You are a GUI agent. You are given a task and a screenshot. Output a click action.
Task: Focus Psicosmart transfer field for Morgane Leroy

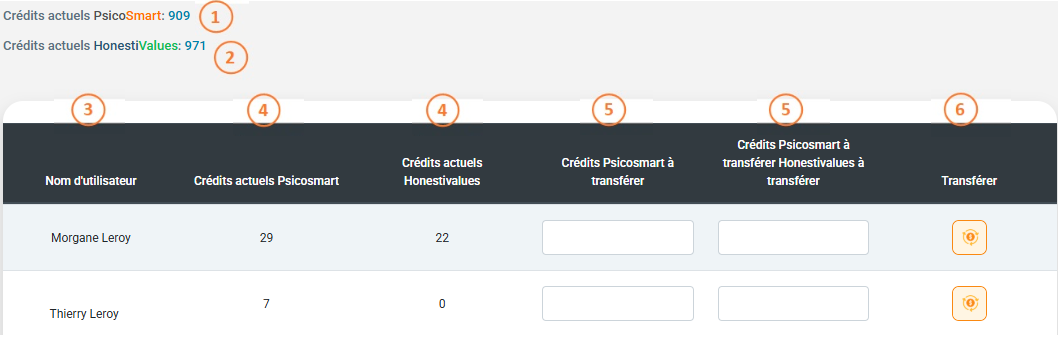[x=618, y=237]
